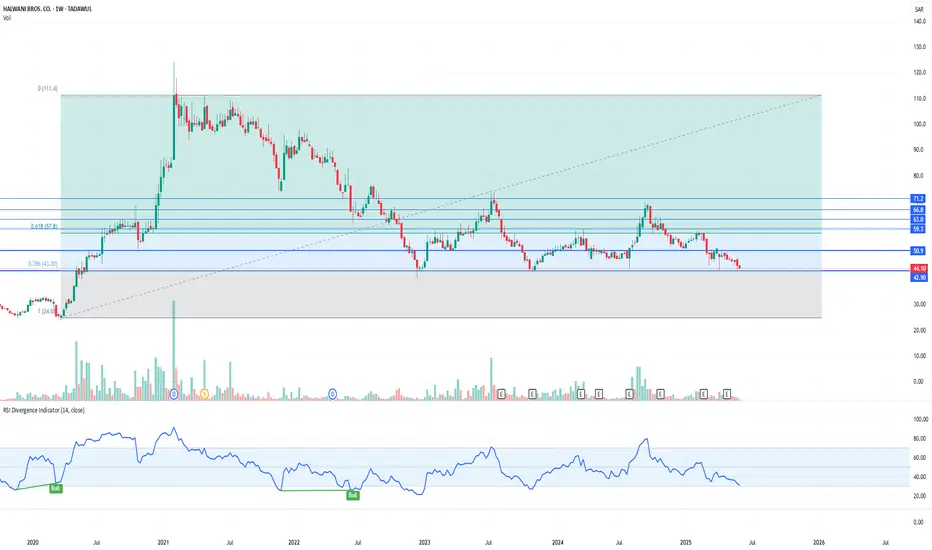Image resolution: width=932 pixels, height=550 pixels.
Task: Click the 2020 label on time axis
Action: [33, 542]
